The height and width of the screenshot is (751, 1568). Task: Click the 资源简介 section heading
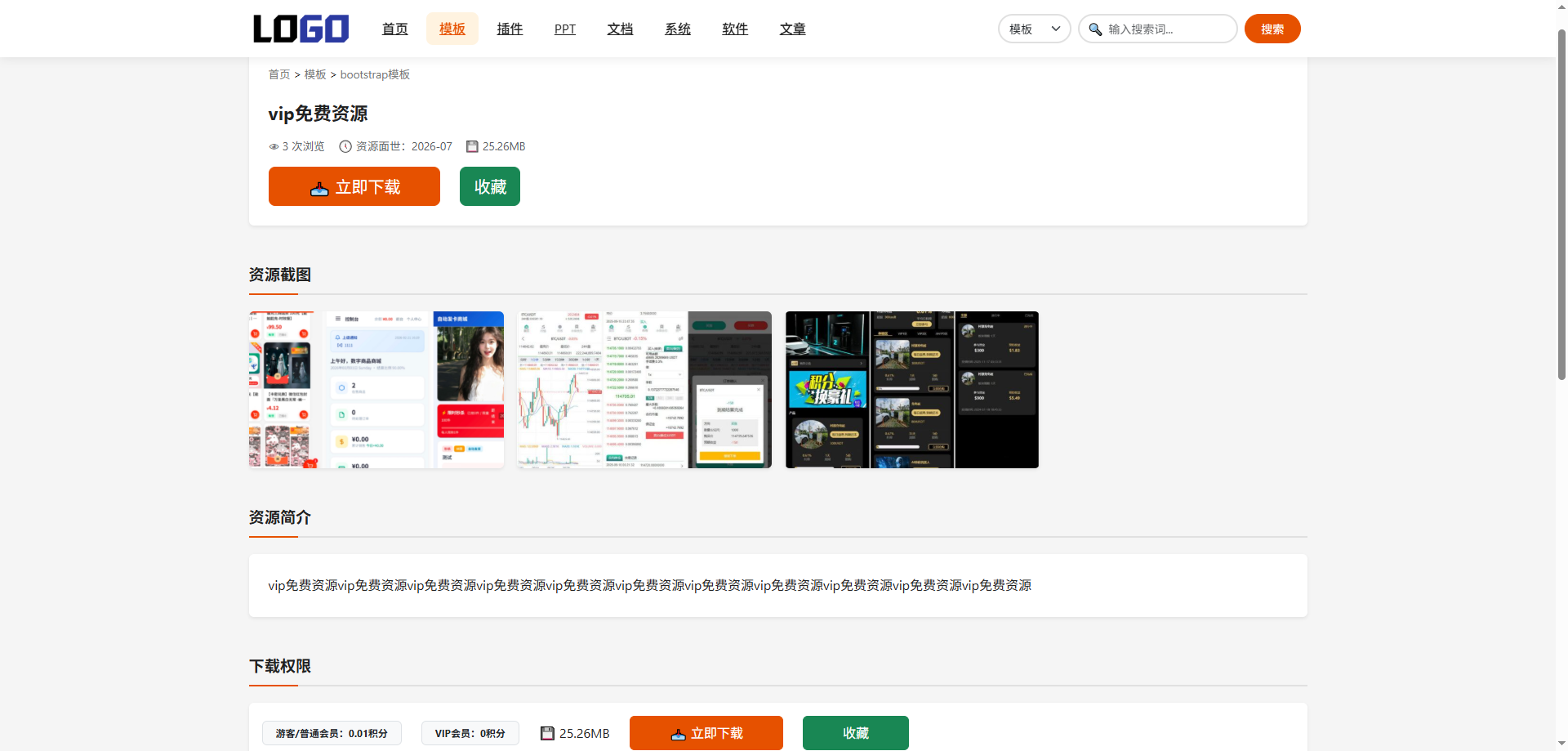(280, 517)
